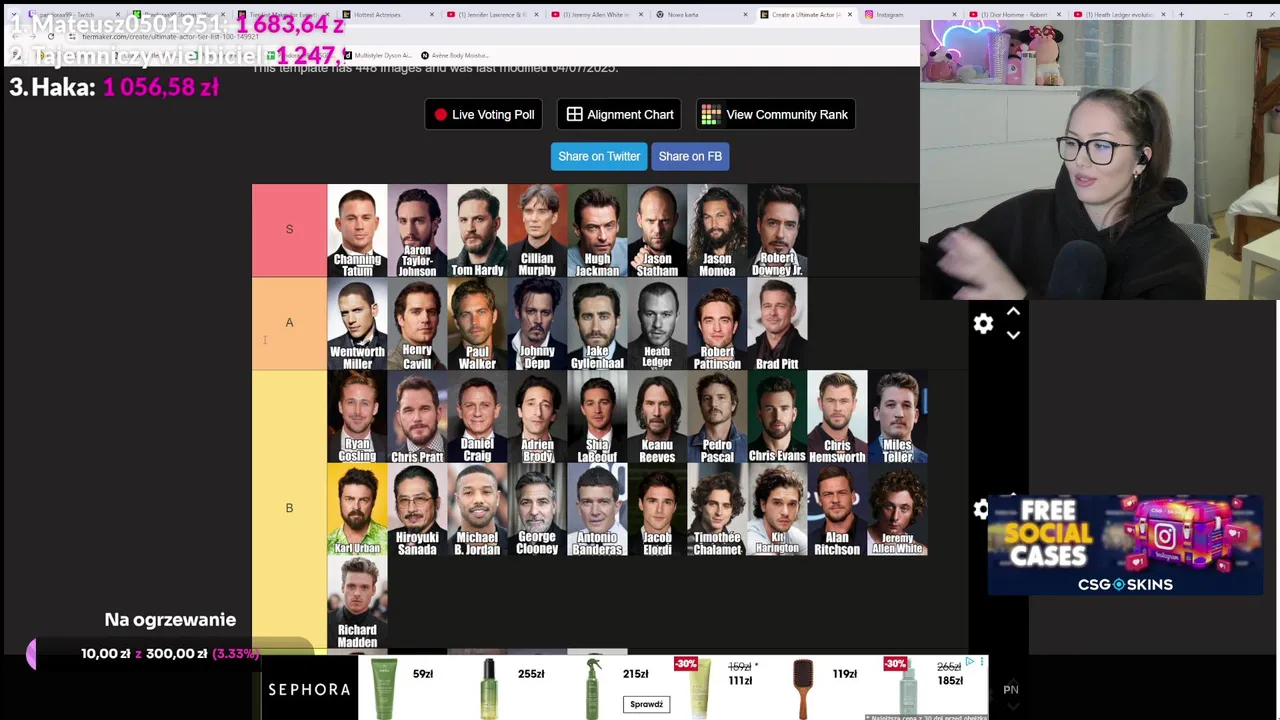Click Share on FB button
Image resolution: width=1280 pixels, height=720 pixels.
click(x=690, y=156)
